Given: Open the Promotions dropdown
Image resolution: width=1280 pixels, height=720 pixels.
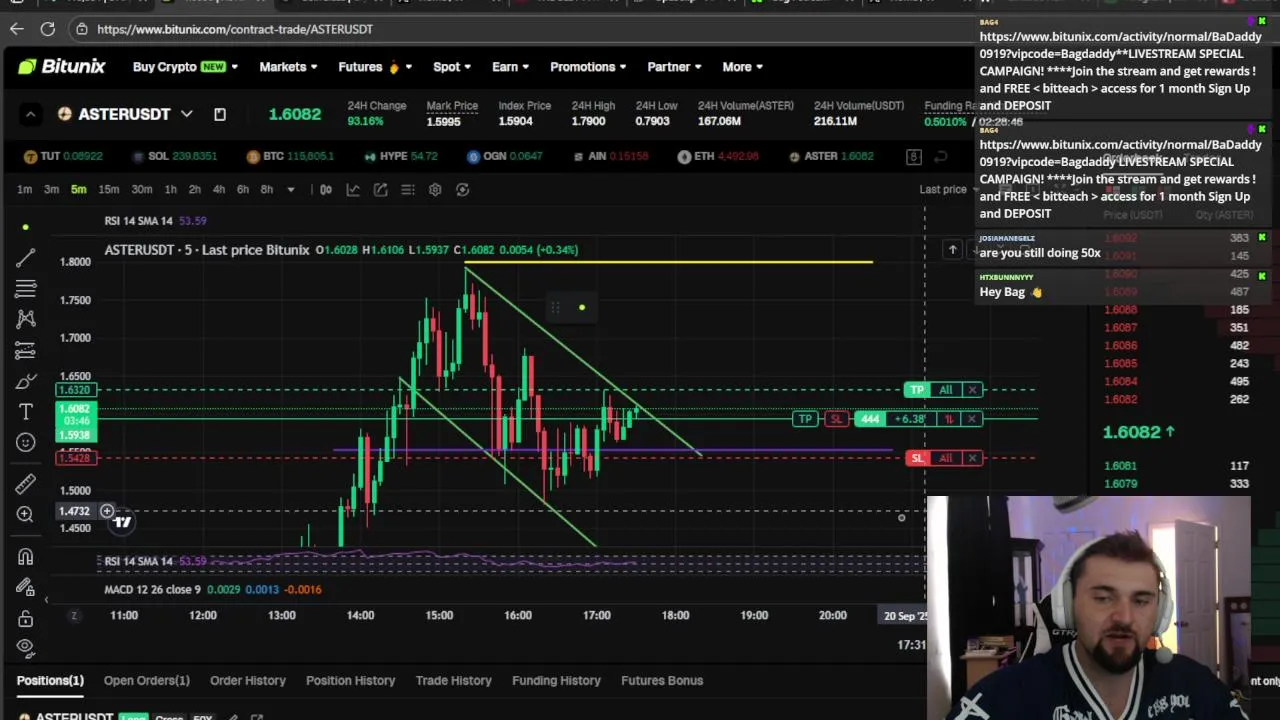Looking at the screenshot, I should 588,67.
